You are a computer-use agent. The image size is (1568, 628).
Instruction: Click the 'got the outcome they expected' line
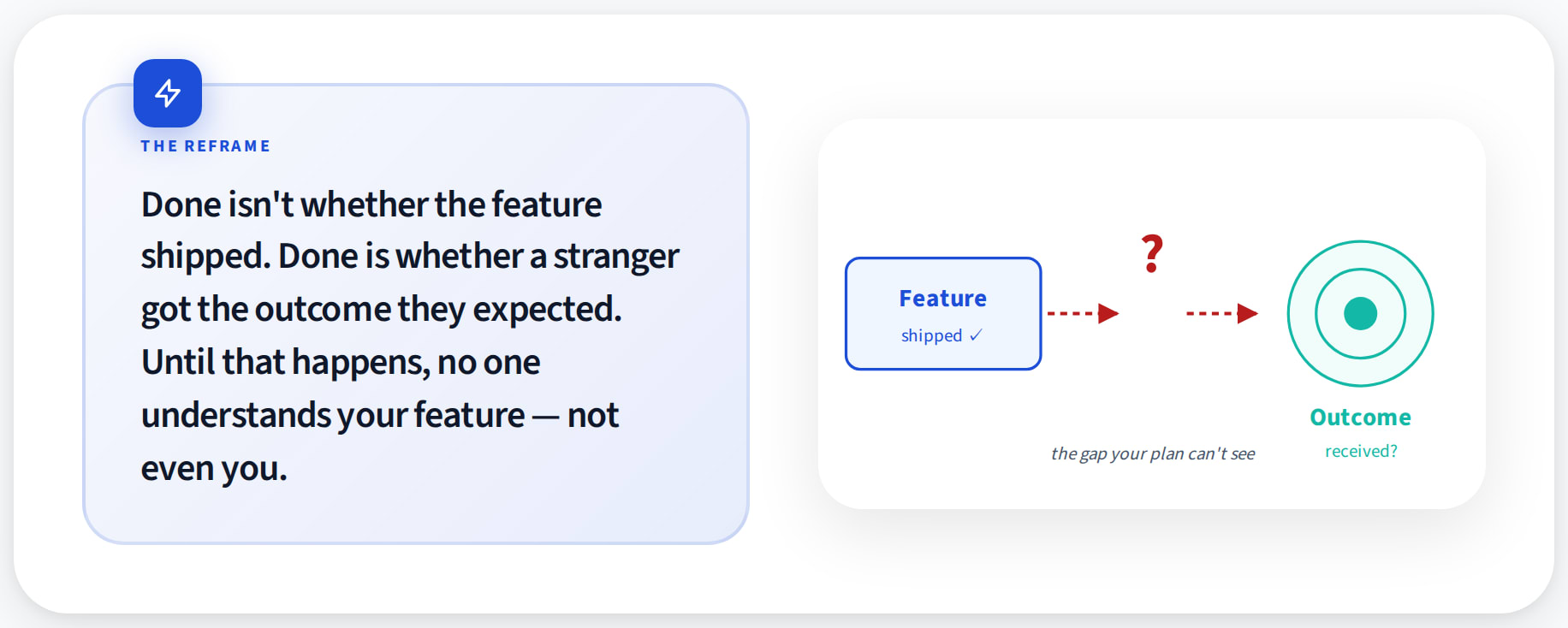pyautogui.click(x=382, y=310)
